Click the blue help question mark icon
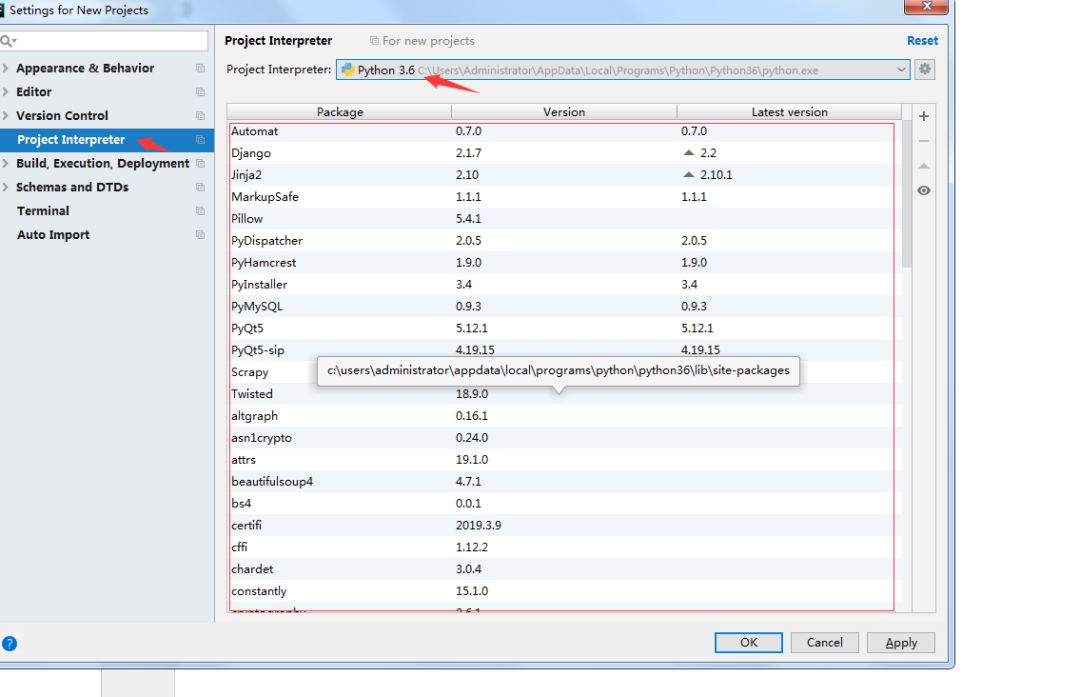The image size is (1080, 697). [9, 643]
